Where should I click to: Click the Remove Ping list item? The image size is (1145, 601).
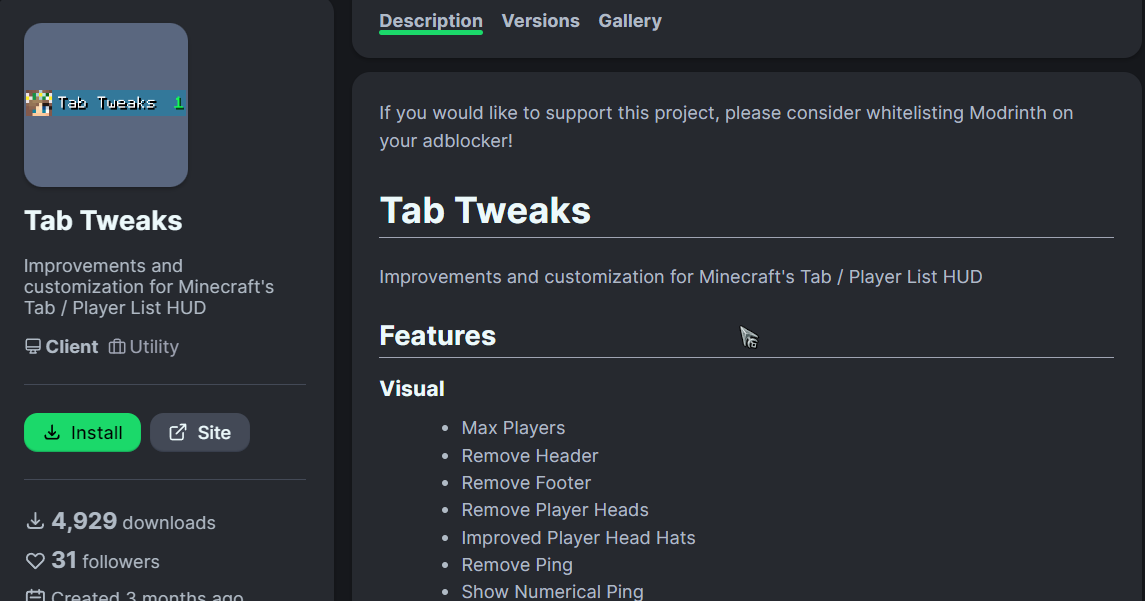517,565
